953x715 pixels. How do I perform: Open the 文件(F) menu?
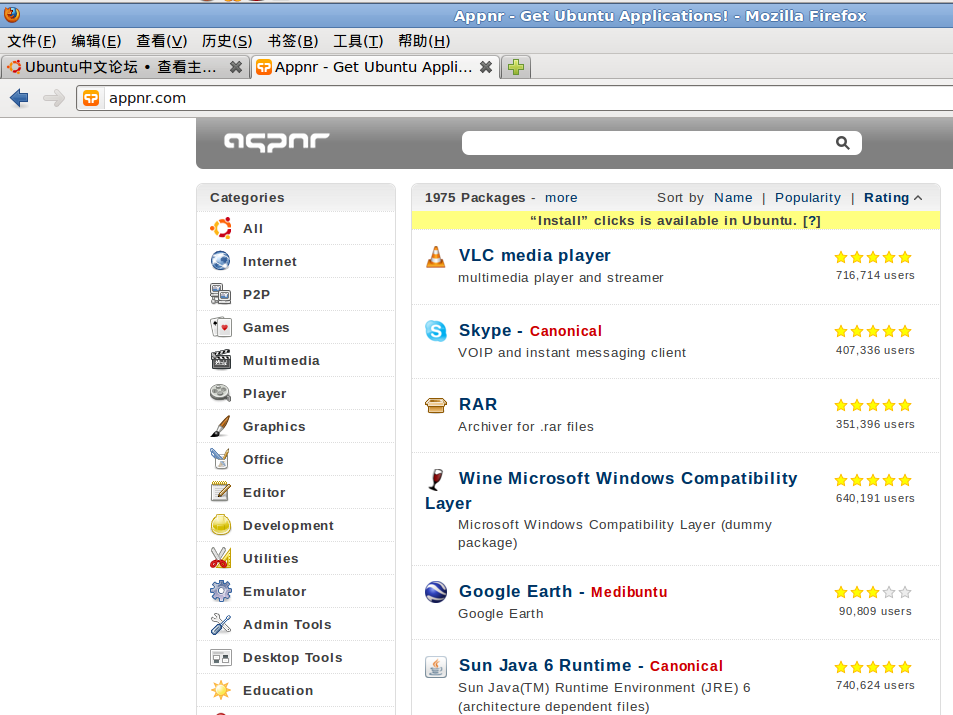[x=32, y=41]
